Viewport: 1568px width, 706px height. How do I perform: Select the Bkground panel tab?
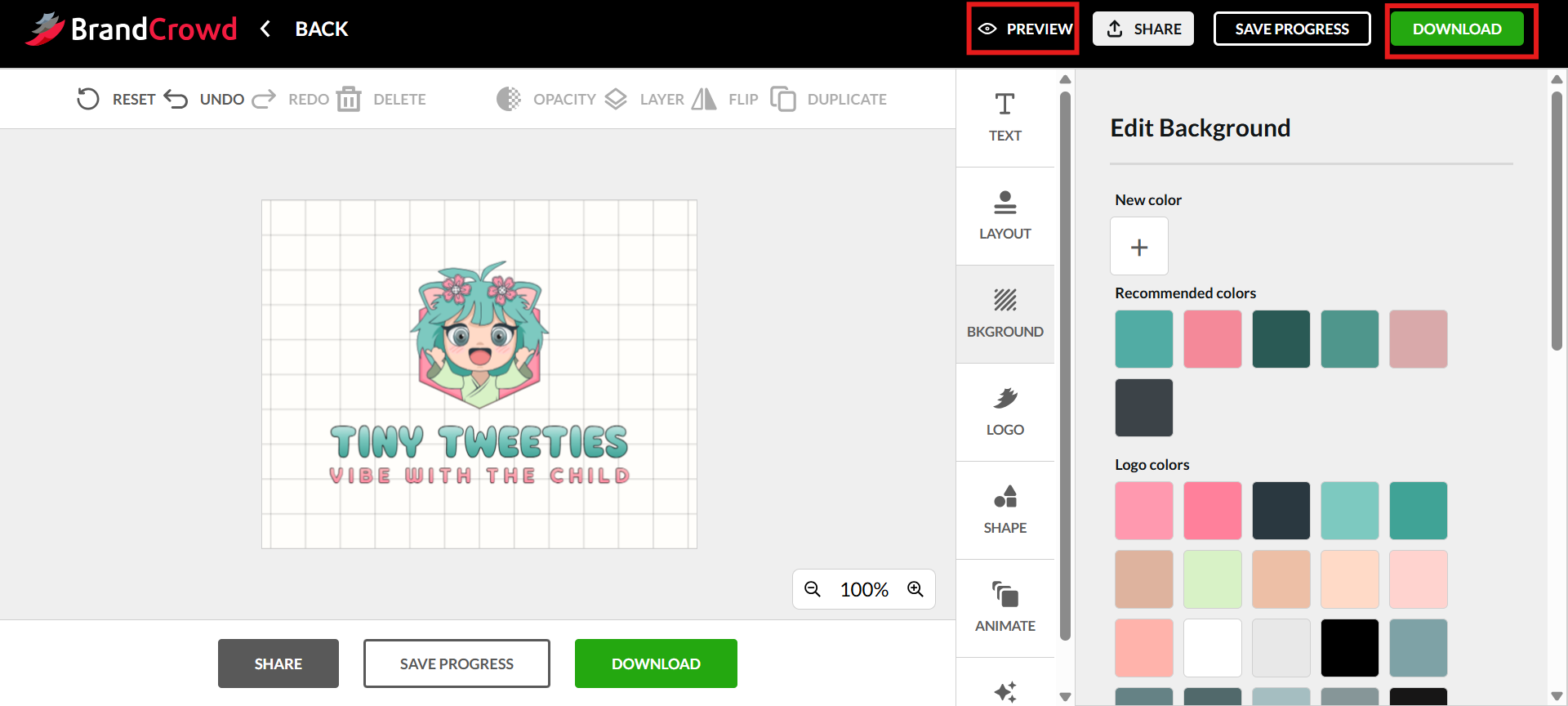(x=1005, y=314)
